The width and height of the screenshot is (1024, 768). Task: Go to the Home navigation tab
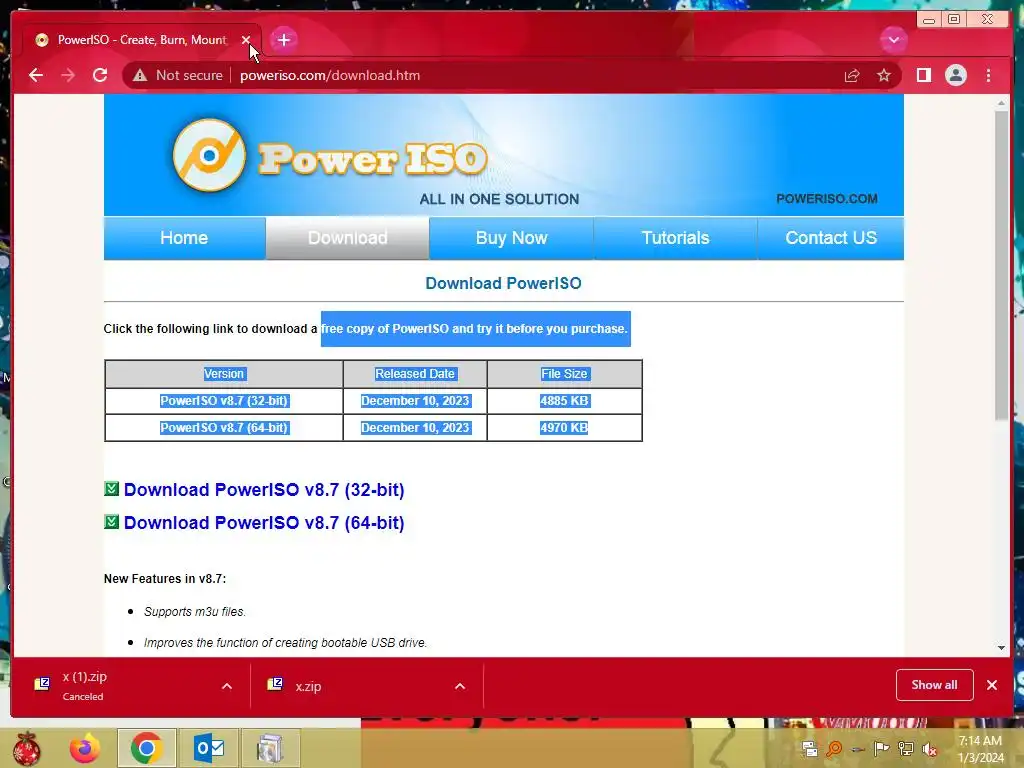(x=184, y=238)
